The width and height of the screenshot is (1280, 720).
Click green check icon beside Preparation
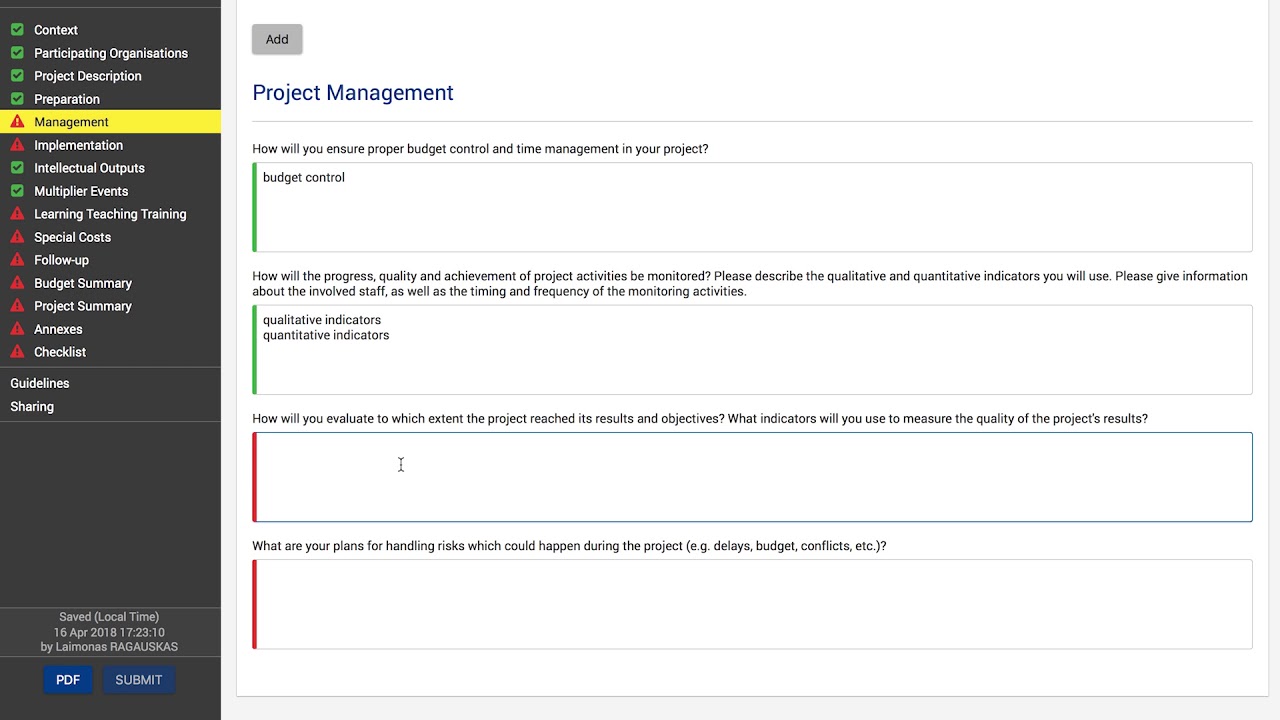click(17, 99)
